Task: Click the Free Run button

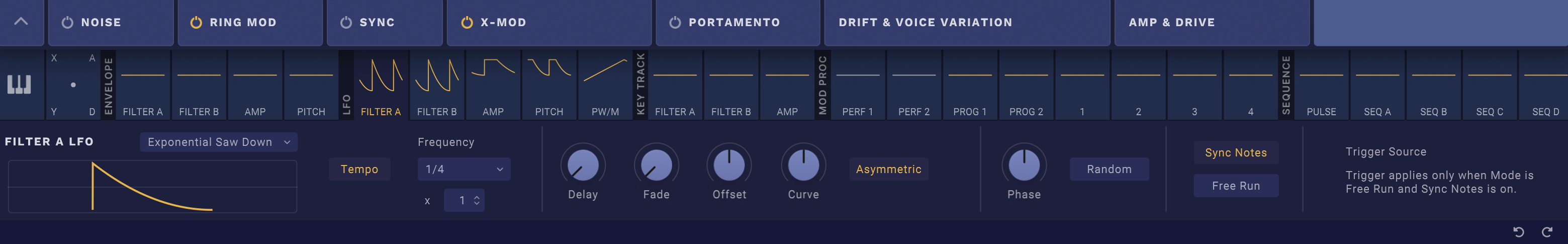Action: 1235,186
